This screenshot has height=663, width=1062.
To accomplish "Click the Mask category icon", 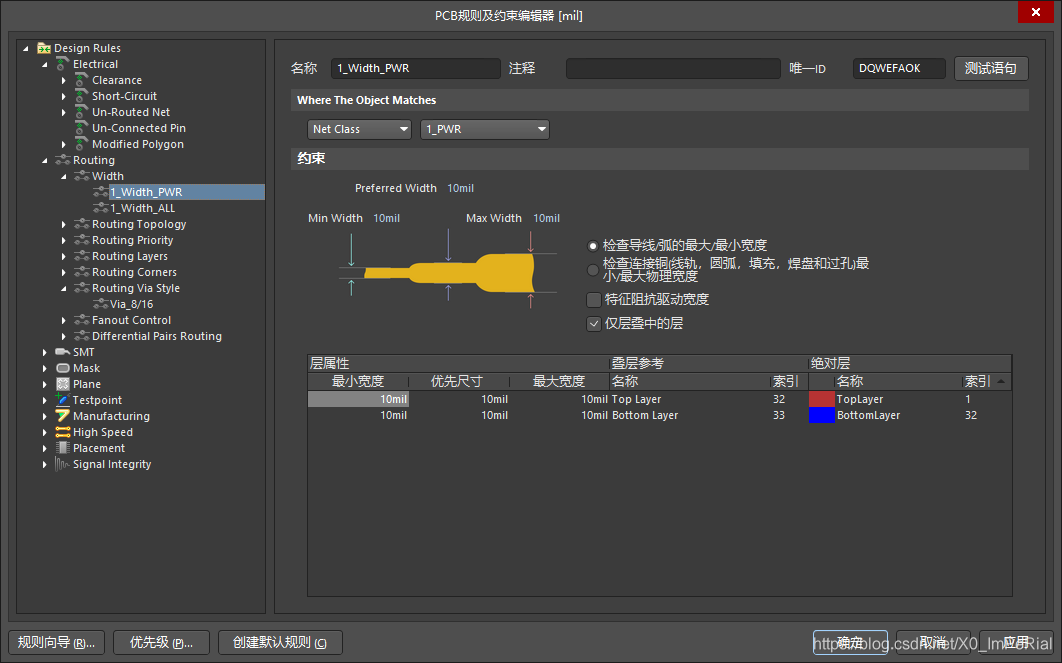I will 63,368.
